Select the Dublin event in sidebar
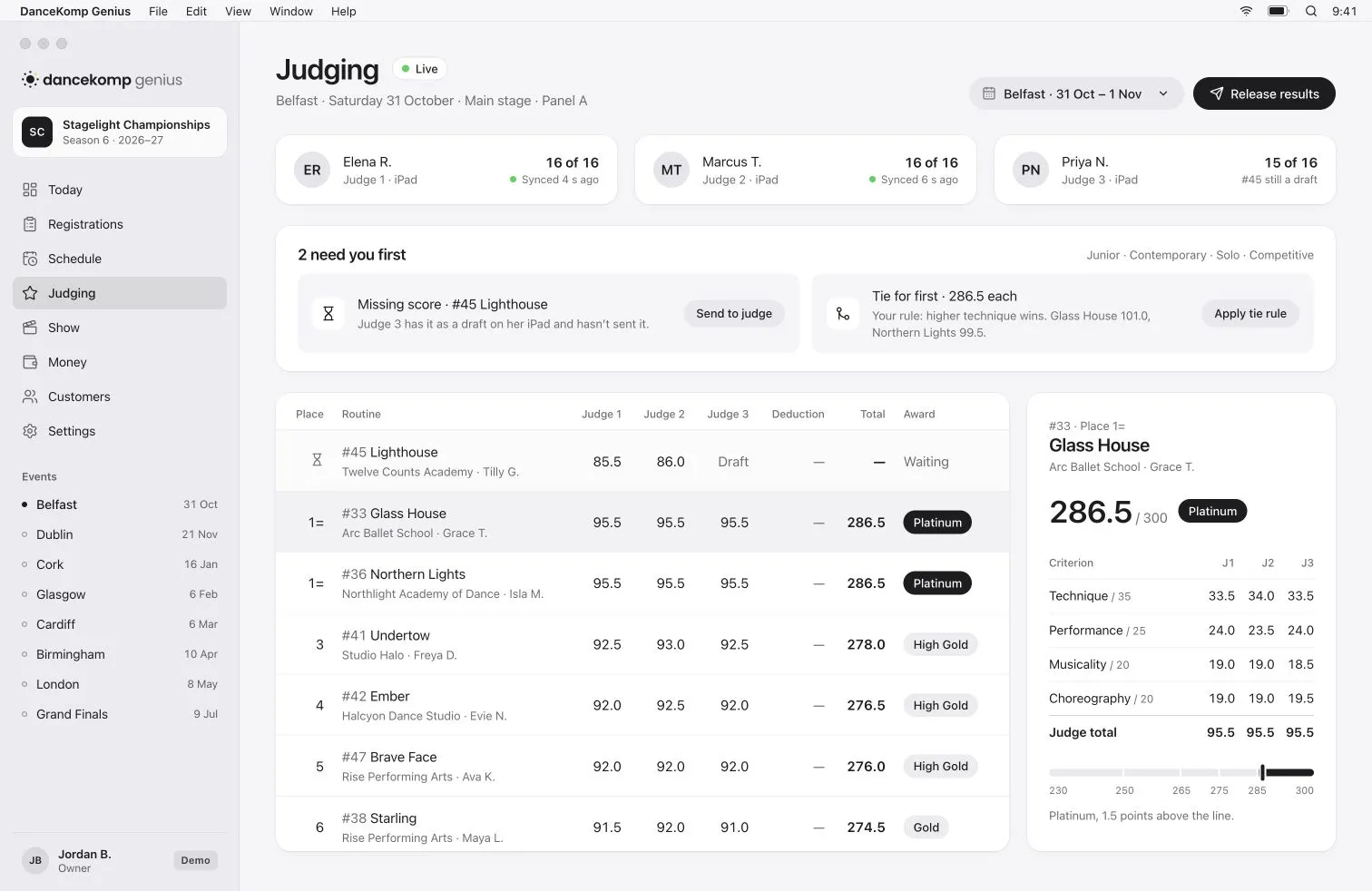1372x891 pixels. click(120, 534)
